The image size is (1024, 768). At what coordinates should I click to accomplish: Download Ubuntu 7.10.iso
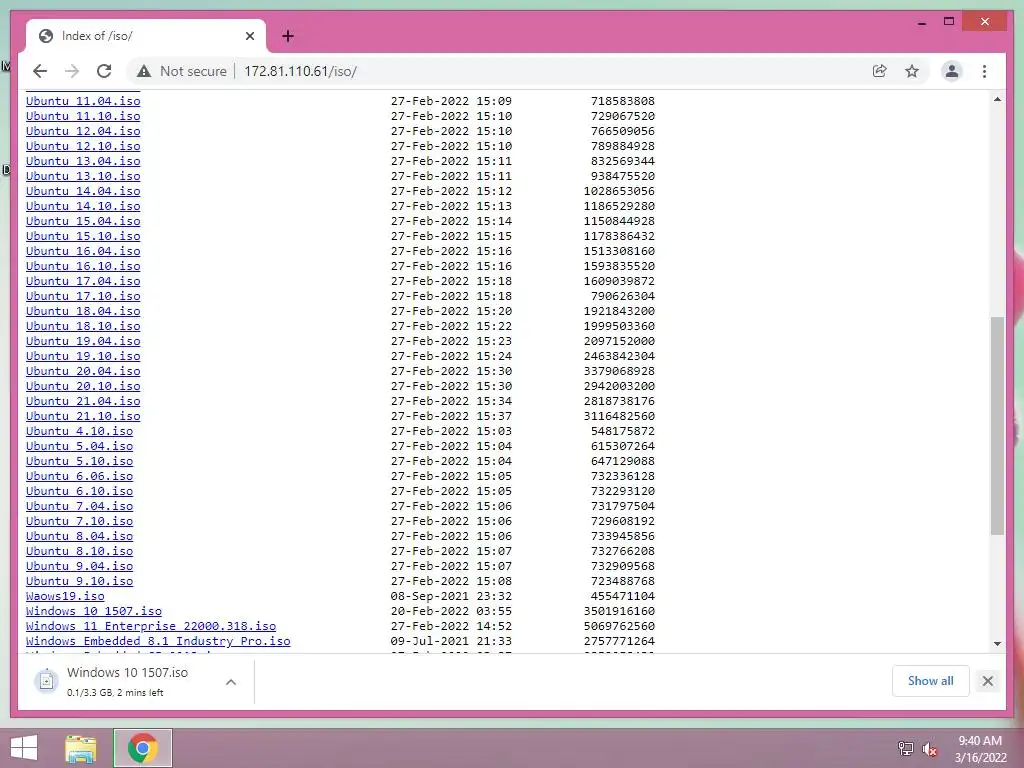pos(80,522)
